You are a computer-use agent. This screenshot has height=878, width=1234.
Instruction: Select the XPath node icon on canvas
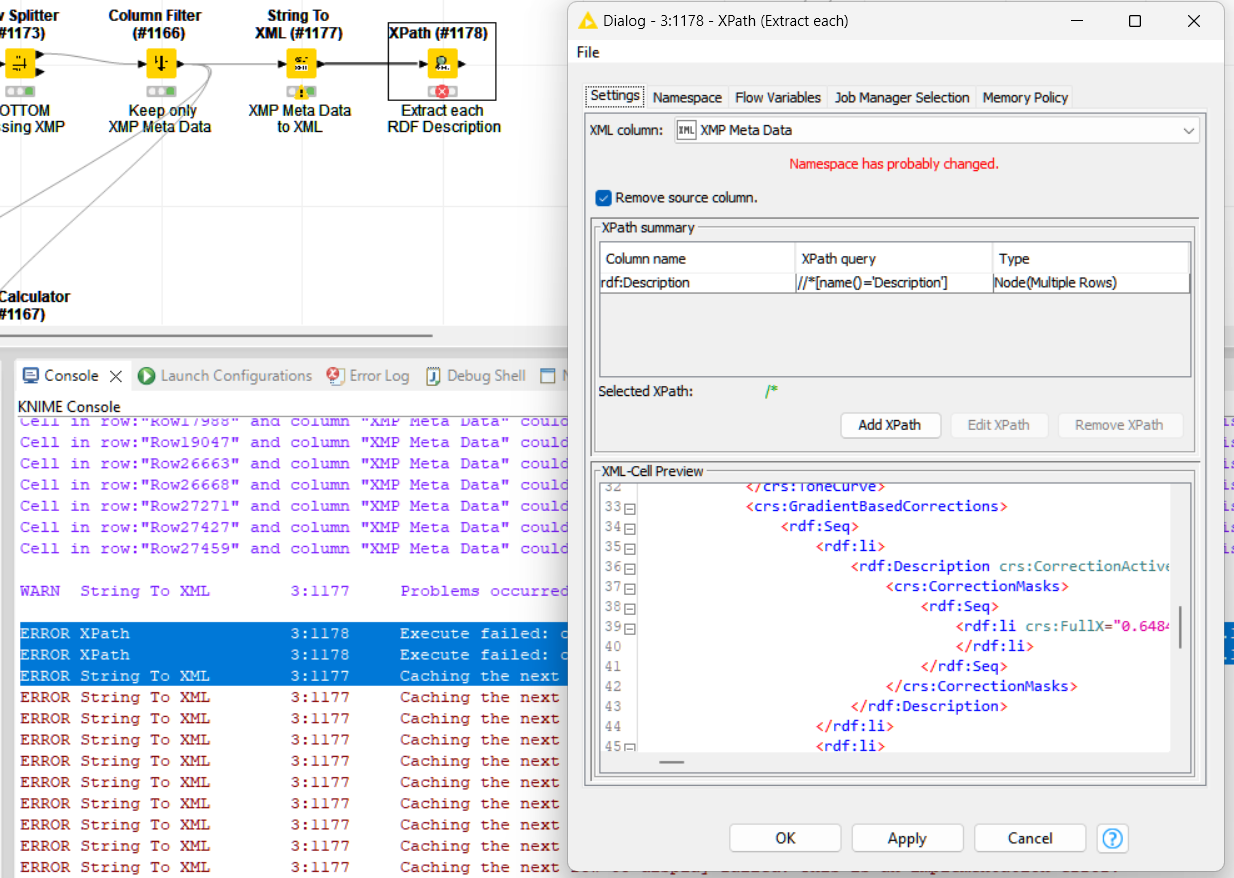441,65
